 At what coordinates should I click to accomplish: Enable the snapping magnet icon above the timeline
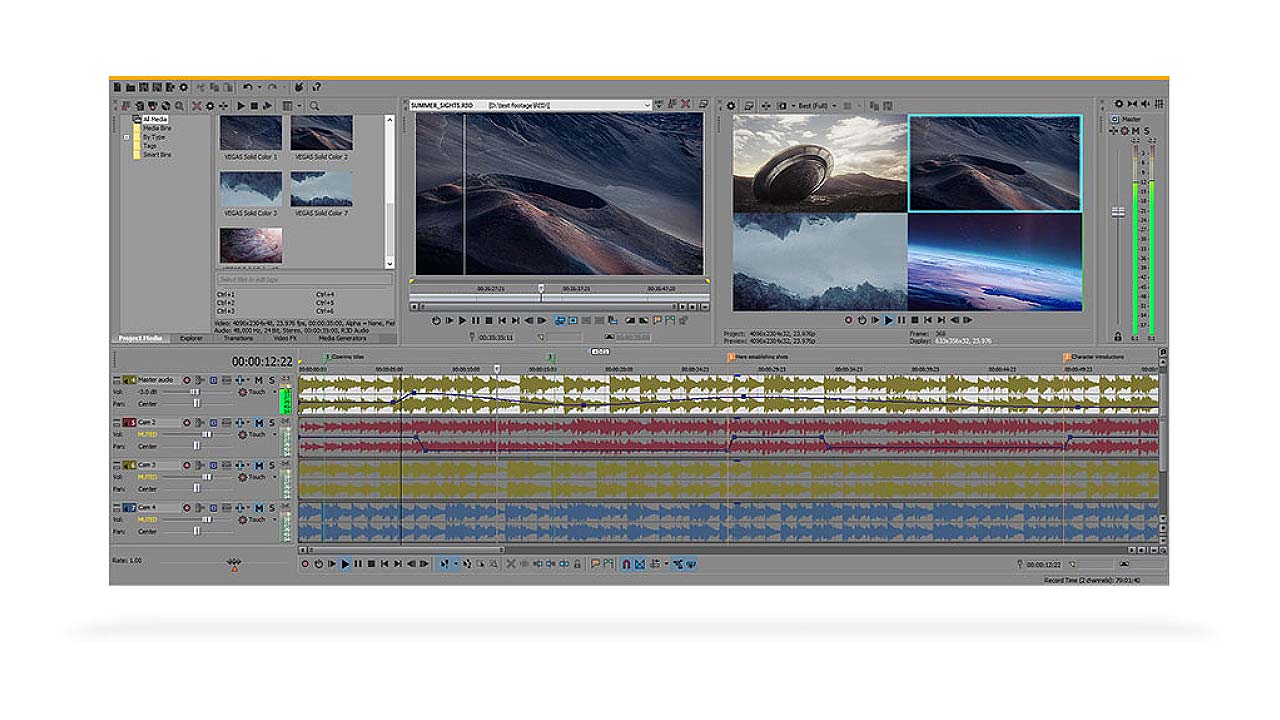[x=627, y=565]
